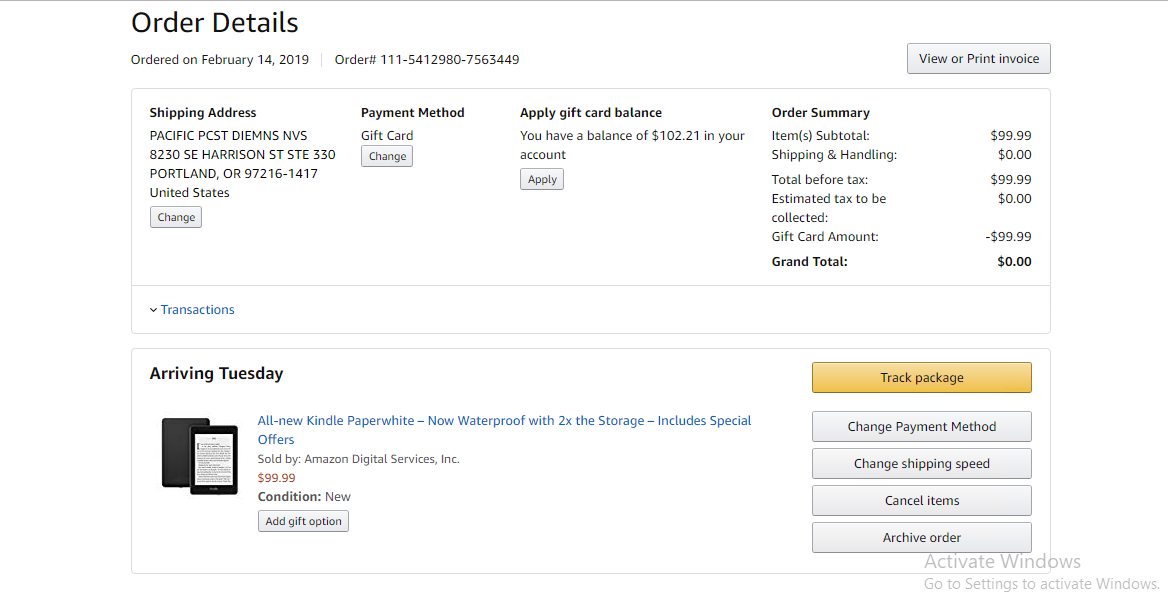Change the shipping address
Image resolution: width=1168 pixels, height=597 pixels.
pos(176,217)
